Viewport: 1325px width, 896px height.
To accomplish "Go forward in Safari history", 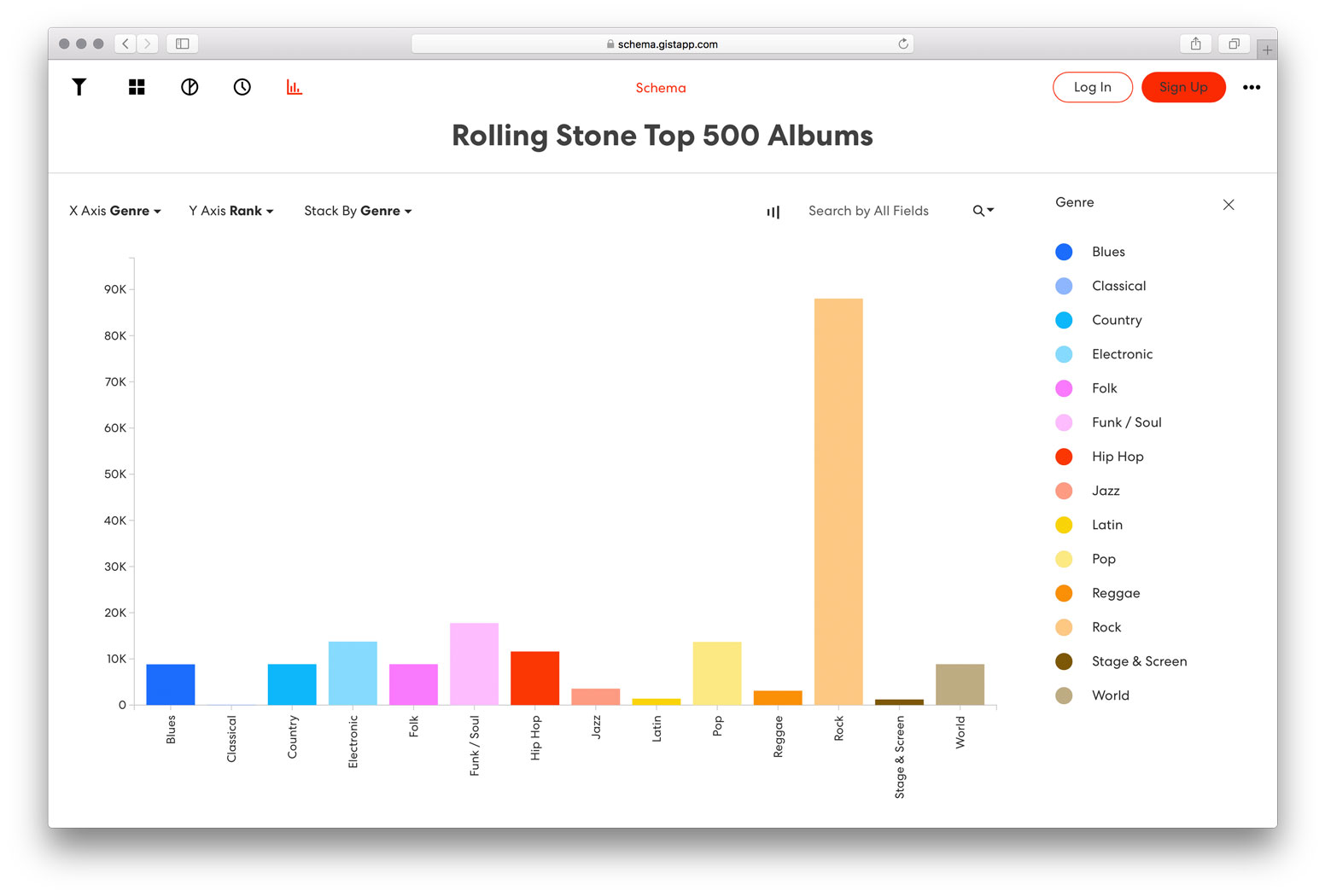I will tap(148, 44).
